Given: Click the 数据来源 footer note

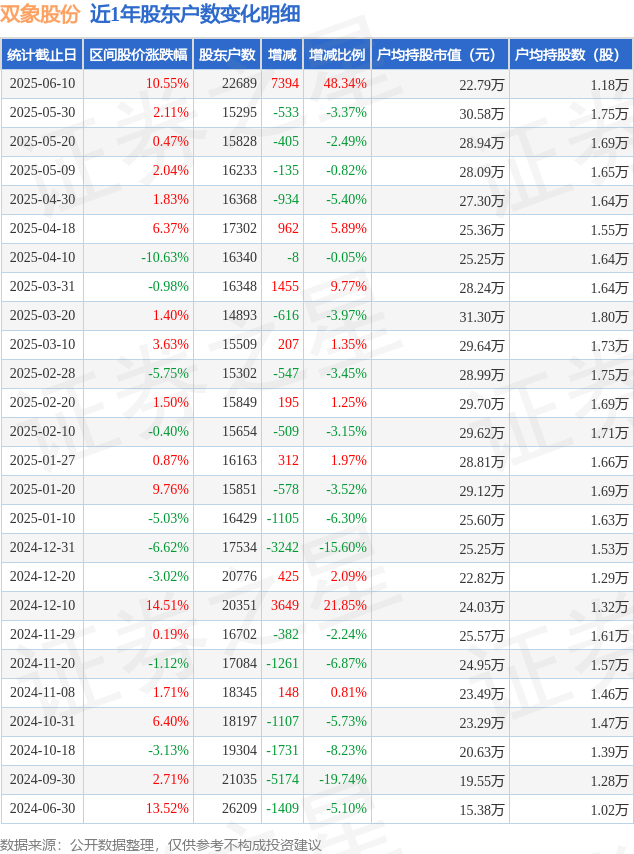Looking at the screenshot, I should tap(161, 845).
